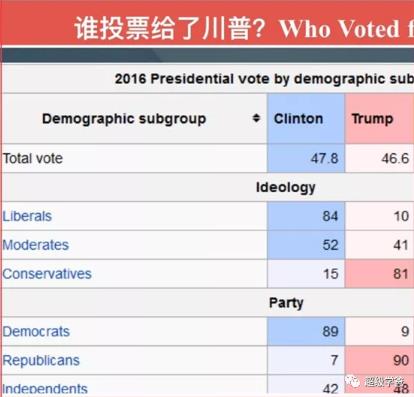414x397 pixels.
Task: Open the Moderates link
Action: coord(36,245)
